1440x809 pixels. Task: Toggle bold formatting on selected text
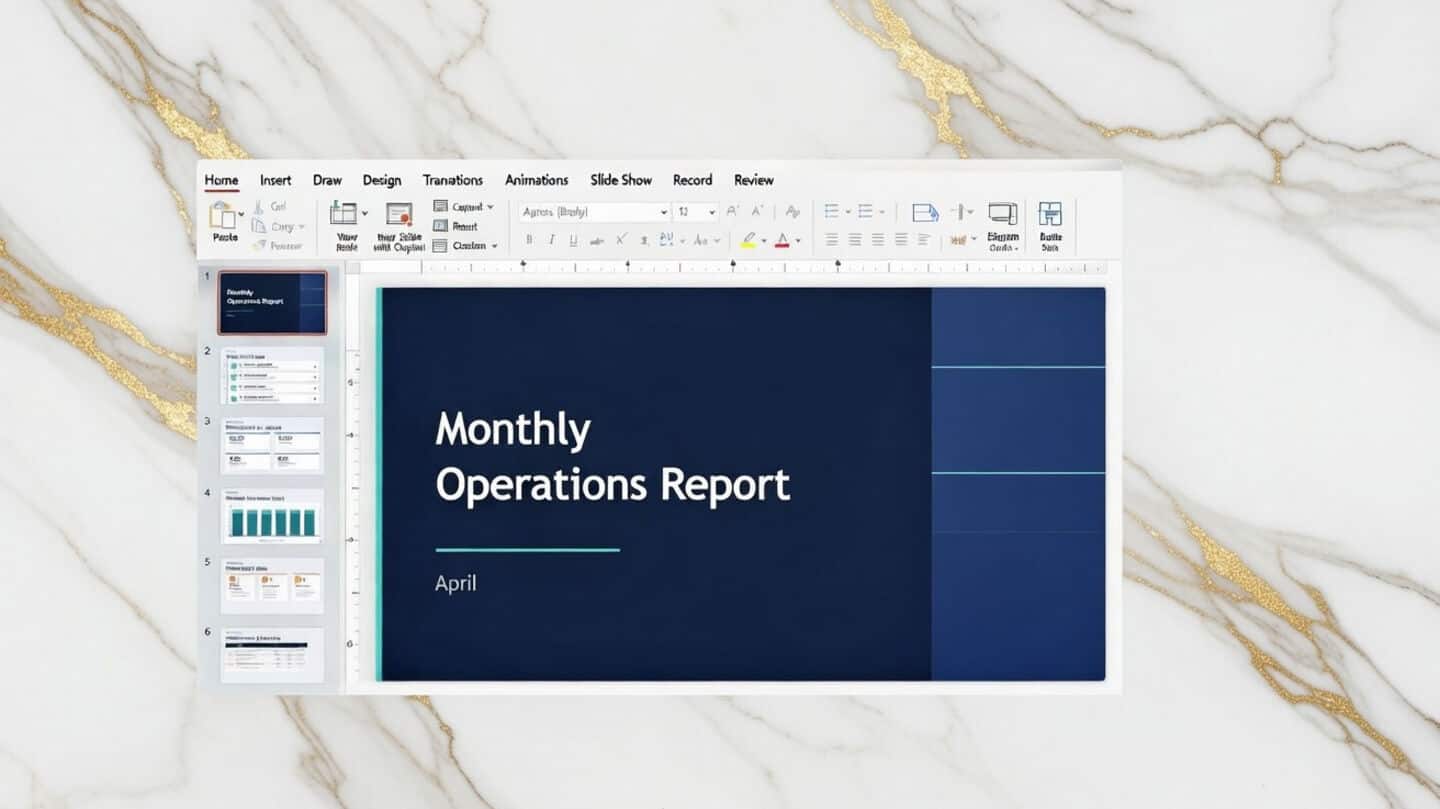[x=529, y=240]
